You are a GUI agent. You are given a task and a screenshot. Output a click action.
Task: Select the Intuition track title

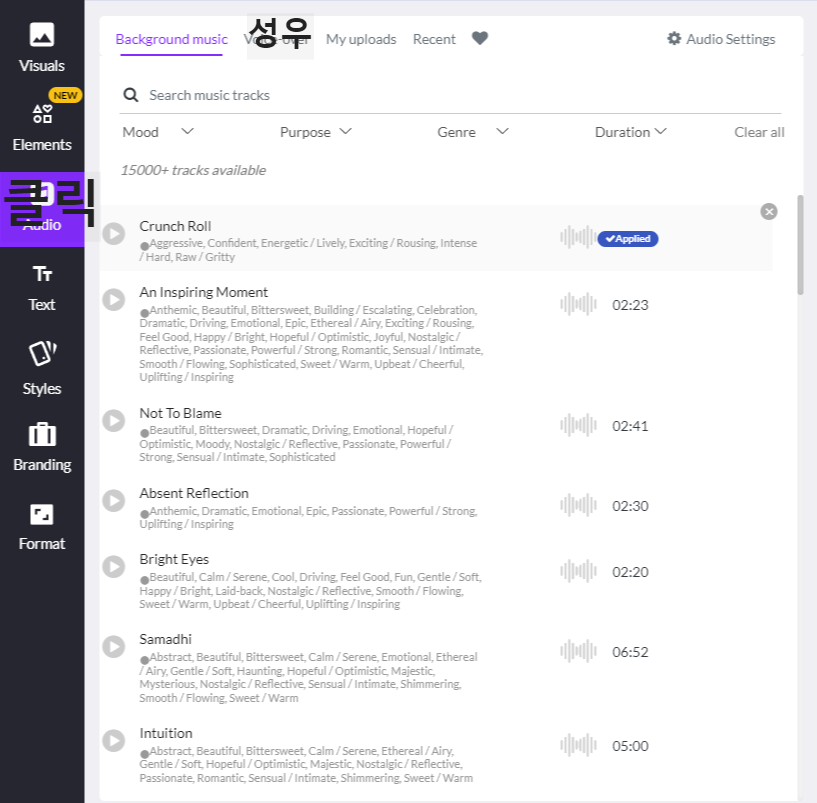click(x=166, y=733)
